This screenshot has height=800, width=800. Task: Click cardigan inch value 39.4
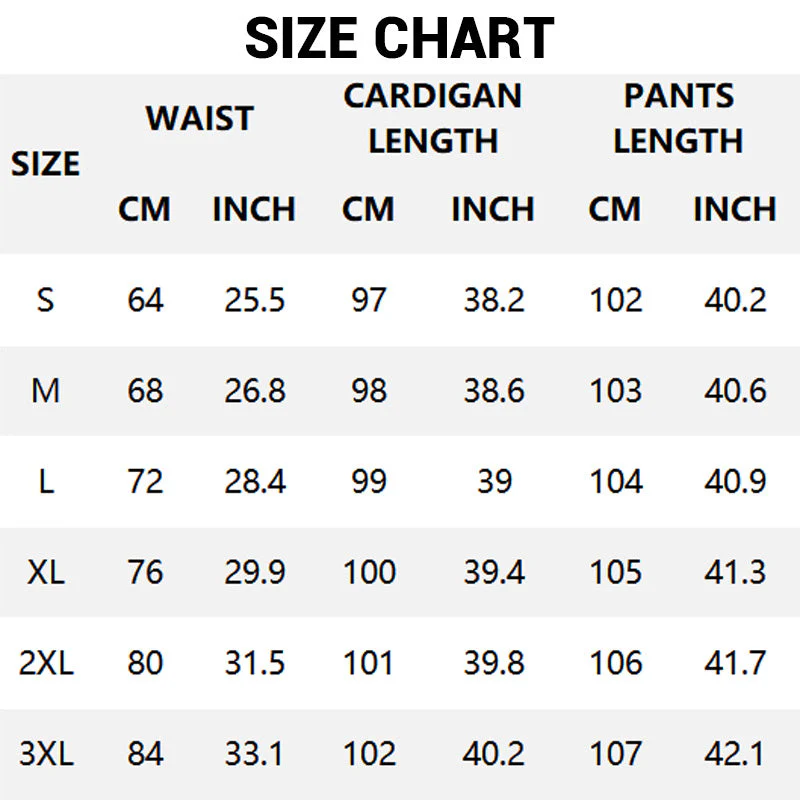click(494, 572)
